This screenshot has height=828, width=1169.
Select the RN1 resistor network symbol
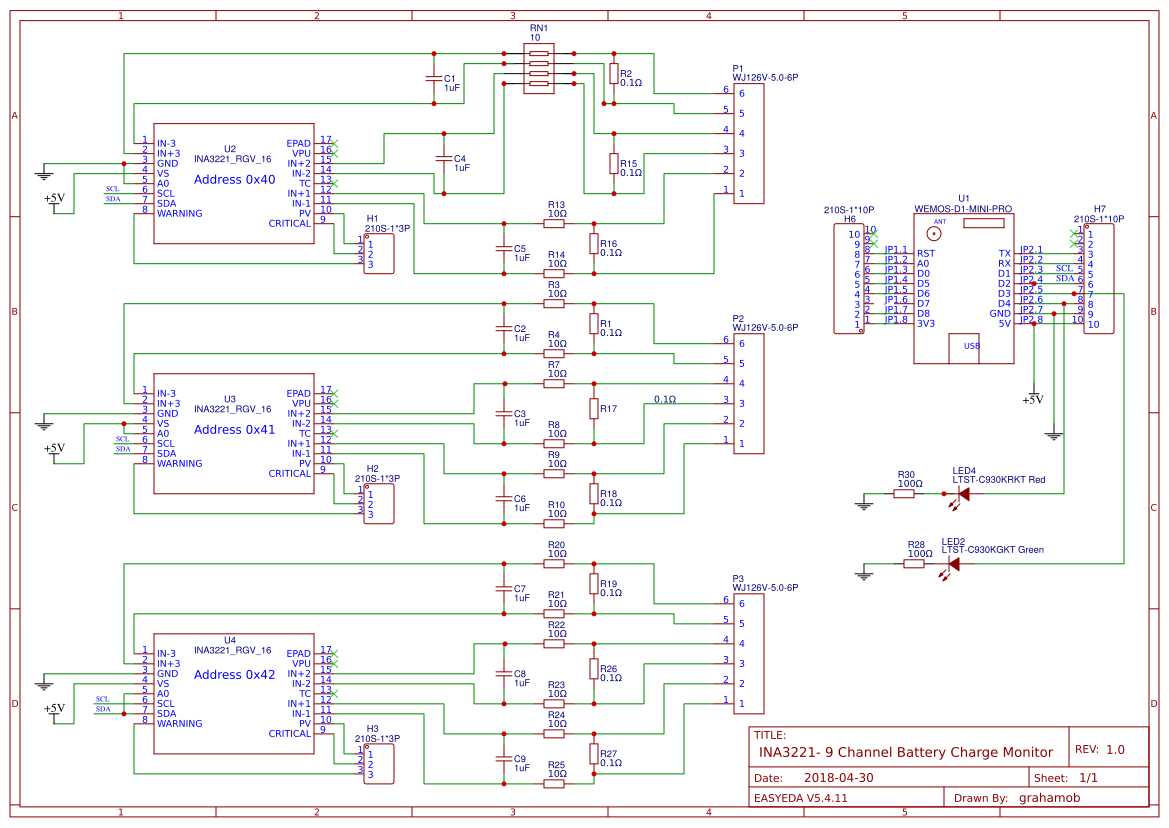538,69
